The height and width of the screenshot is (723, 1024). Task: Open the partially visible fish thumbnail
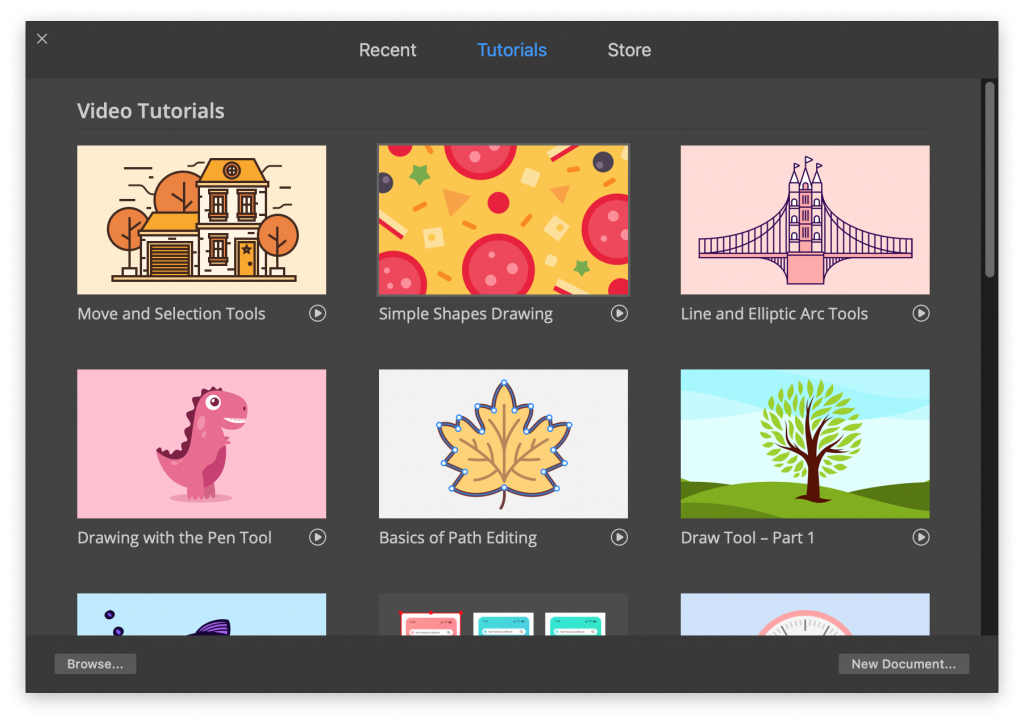click(202, 615)
